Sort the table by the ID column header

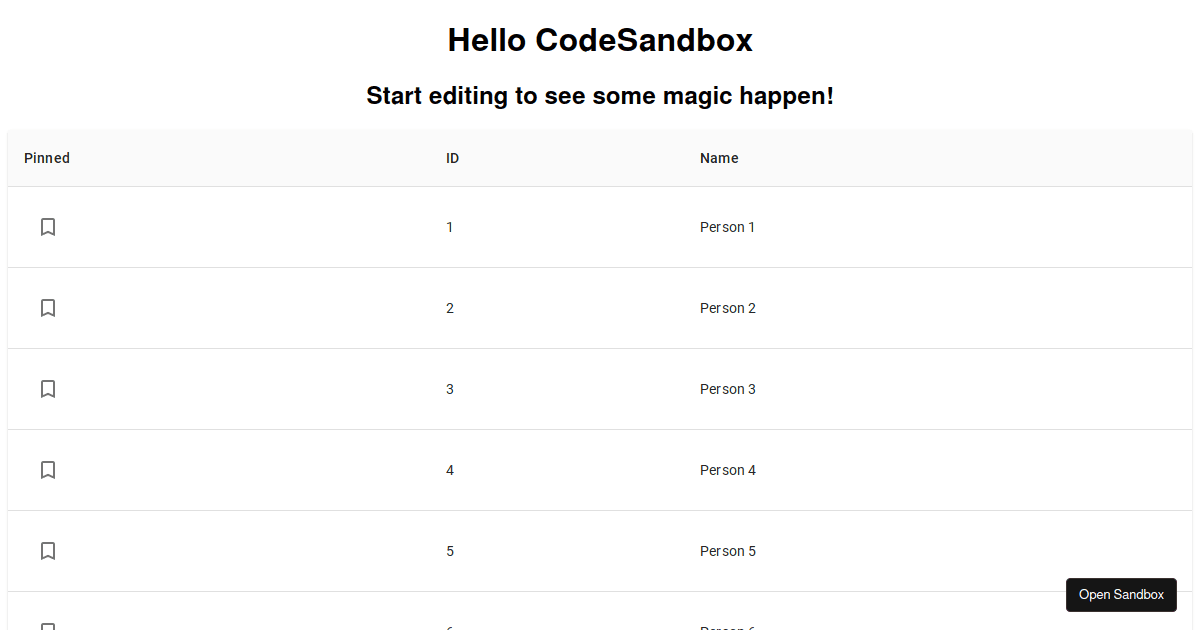(x=452, y=158)
